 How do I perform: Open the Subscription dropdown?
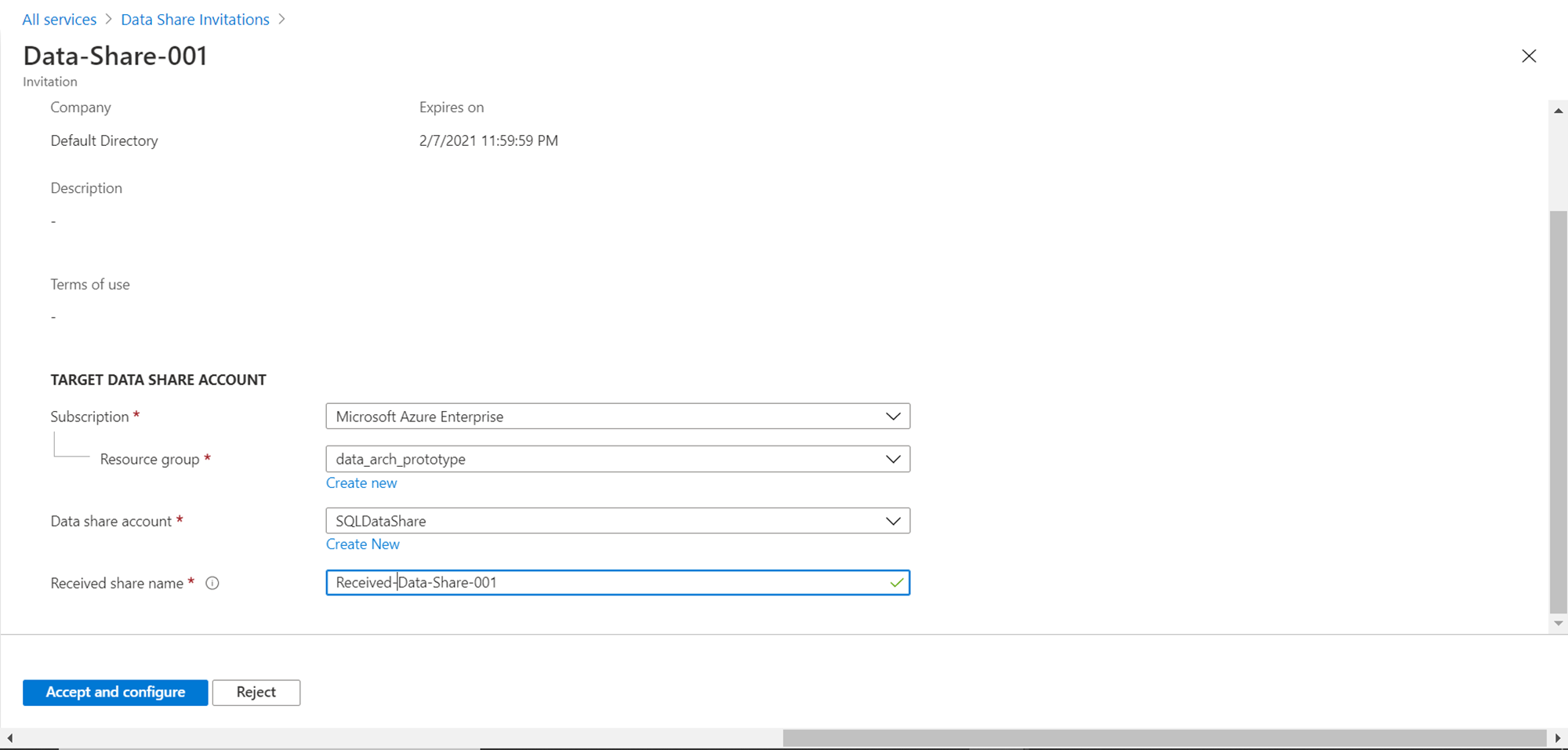pyautogui.click(x=618, y=417)
